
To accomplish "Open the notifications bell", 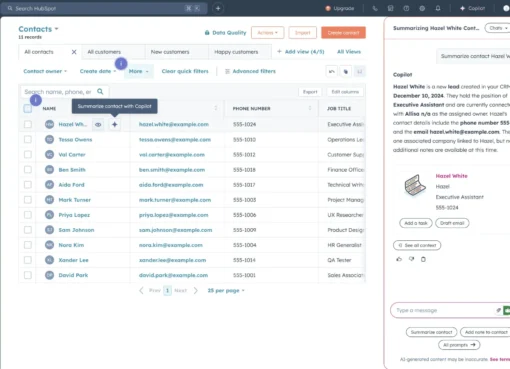I will [438, 8].
